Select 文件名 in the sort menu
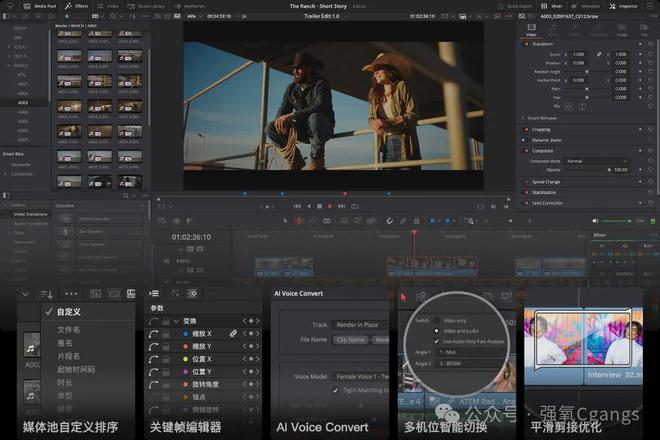This screenshot has height=440, width=660. click(69, 329)
